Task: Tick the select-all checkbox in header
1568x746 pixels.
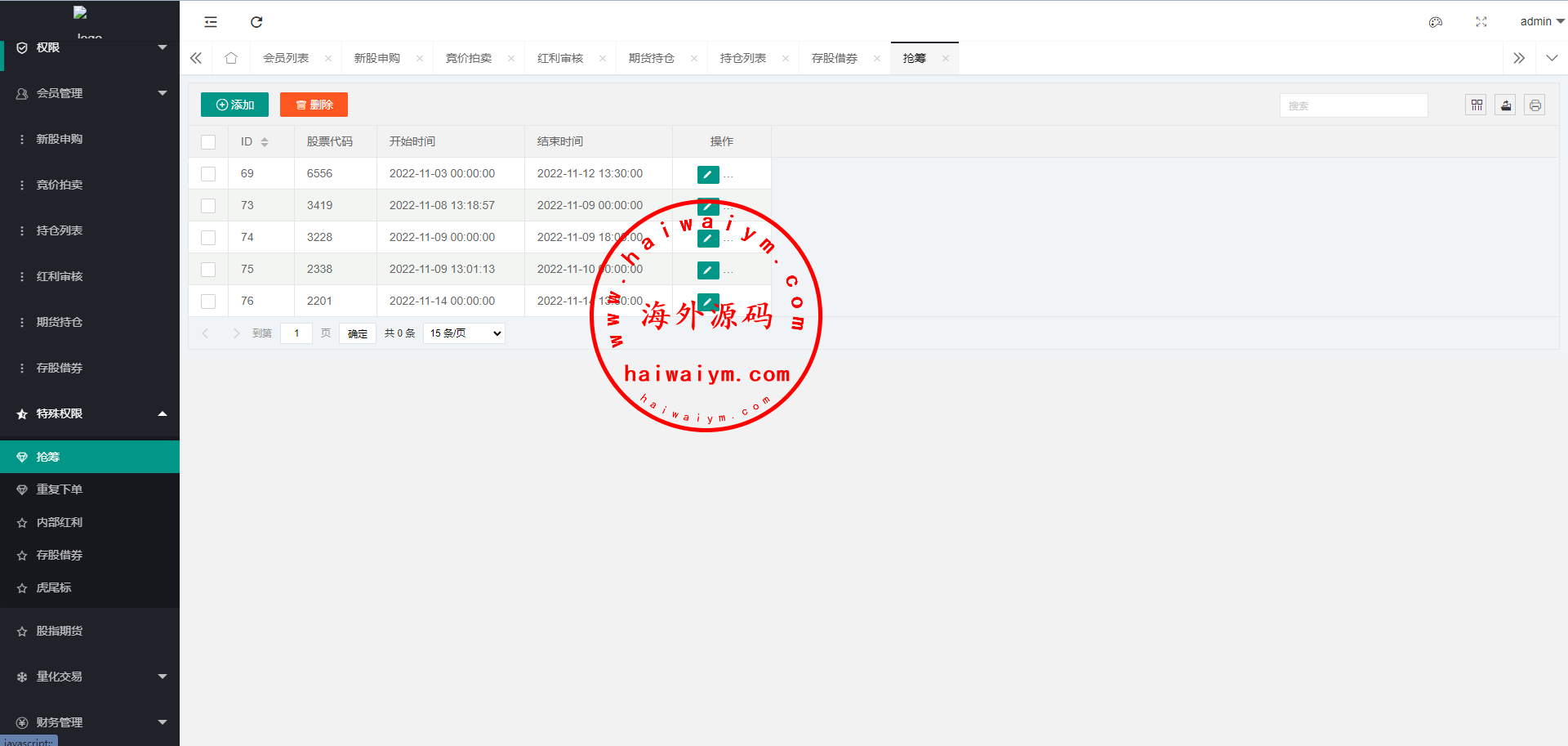Action: 208,142
